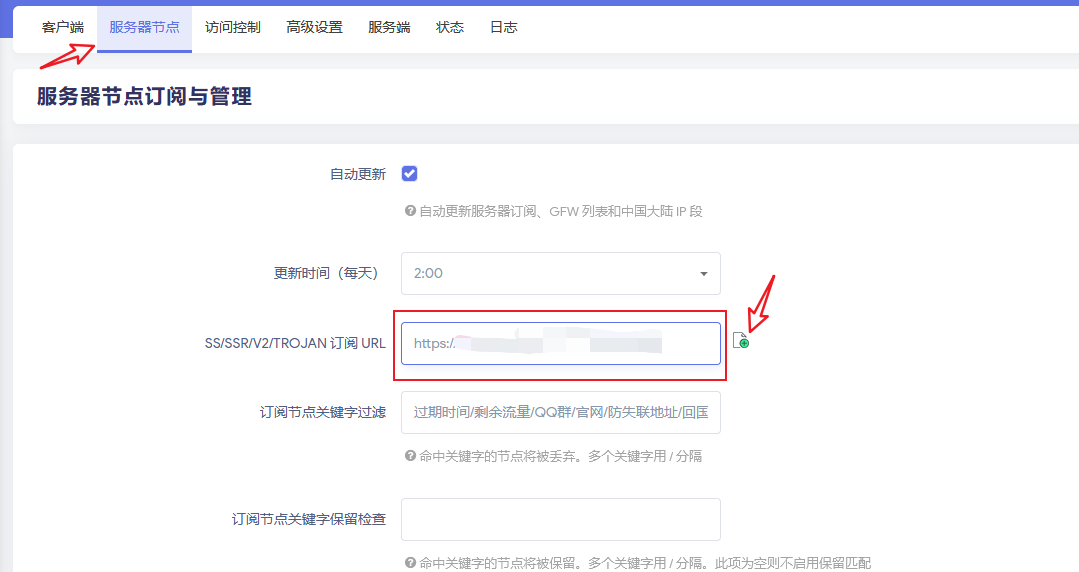Viewport: 1079px width, 572px height.
Task: Click help icon before 自动更新服务器订阅 hint
Action: pos(410,211)
